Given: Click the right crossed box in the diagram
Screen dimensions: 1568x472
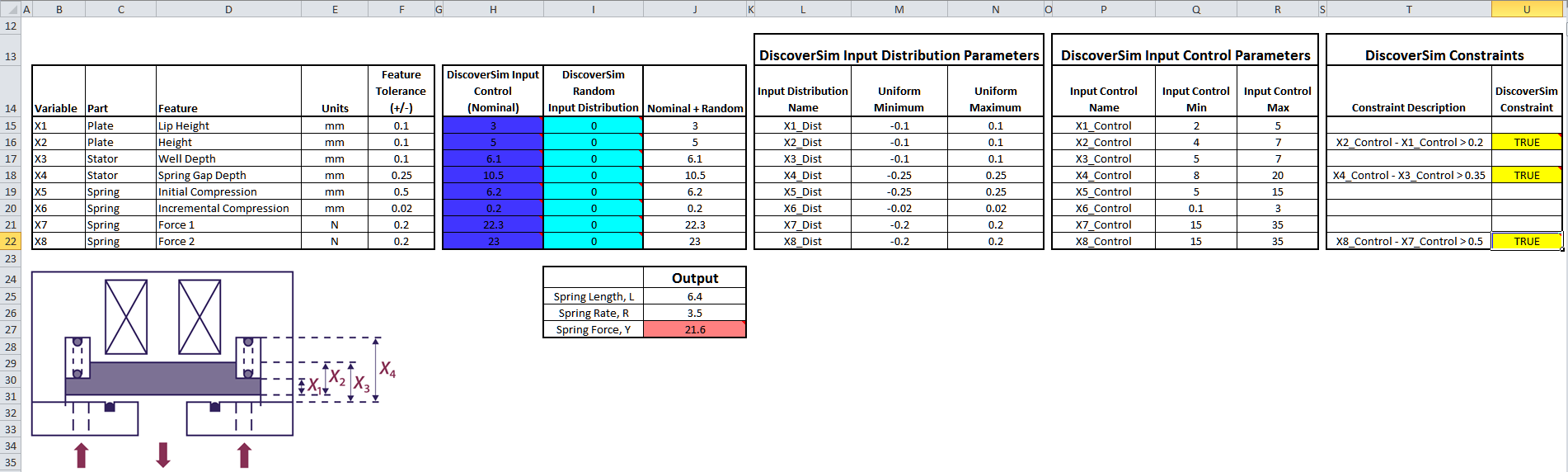Looking at the screenshot, I should [x=200, y=317].
